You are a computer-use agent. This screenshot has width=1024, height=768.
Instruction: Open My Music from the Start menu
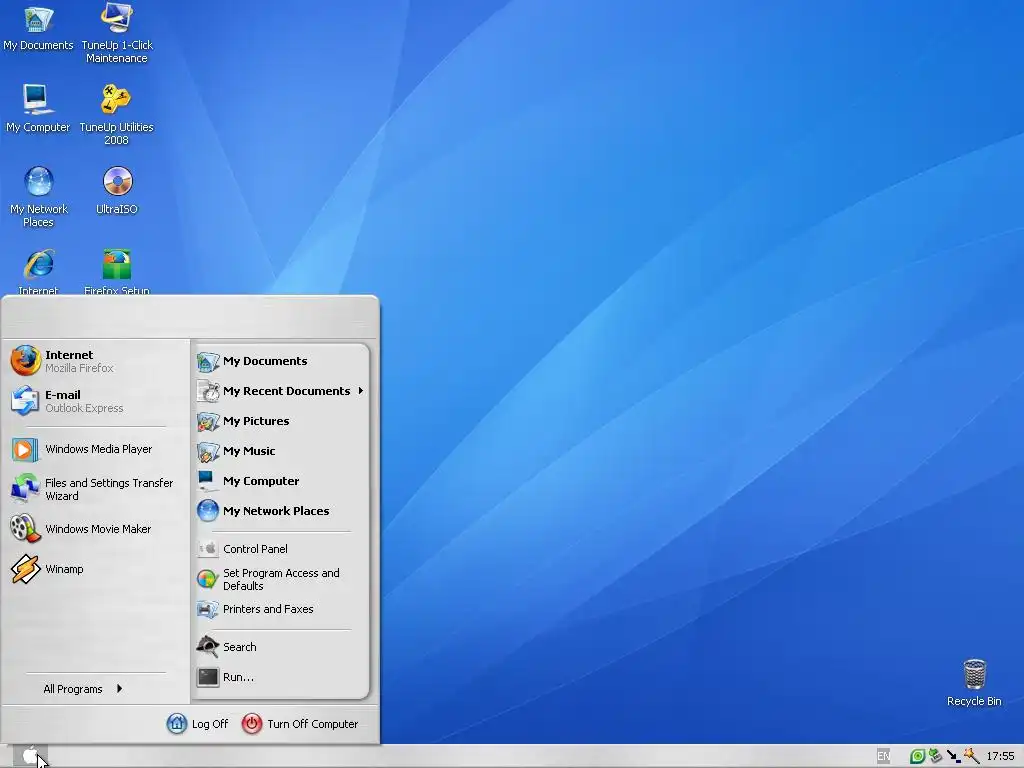281,451
